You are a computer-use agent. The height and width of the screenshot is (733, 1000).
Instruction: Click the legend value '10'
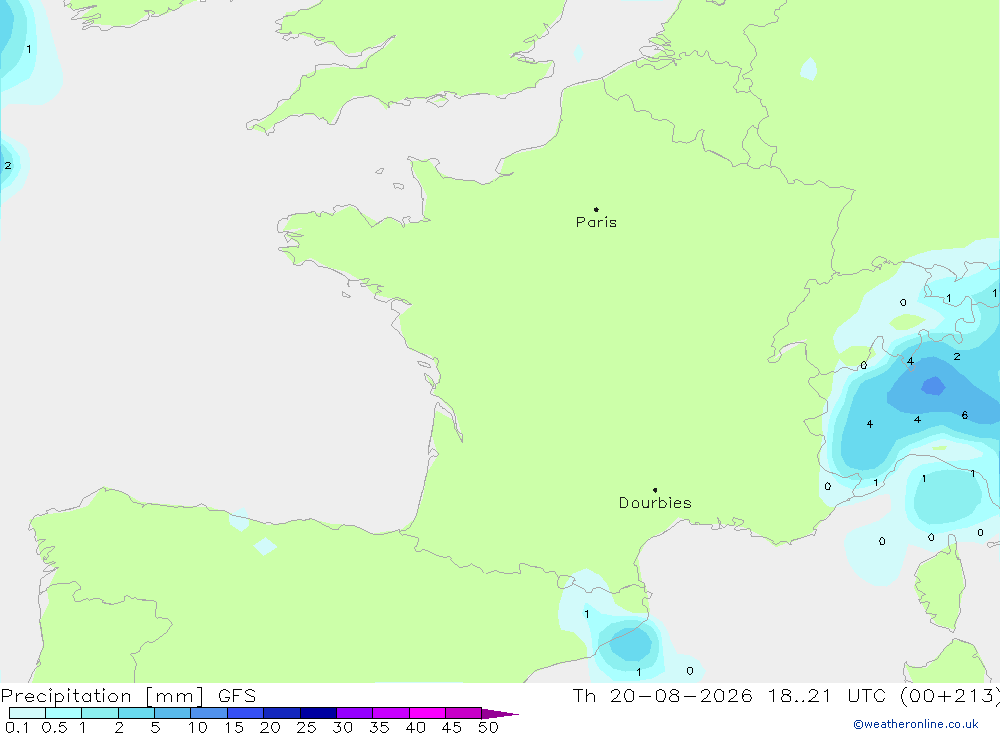tap(198, 727)
